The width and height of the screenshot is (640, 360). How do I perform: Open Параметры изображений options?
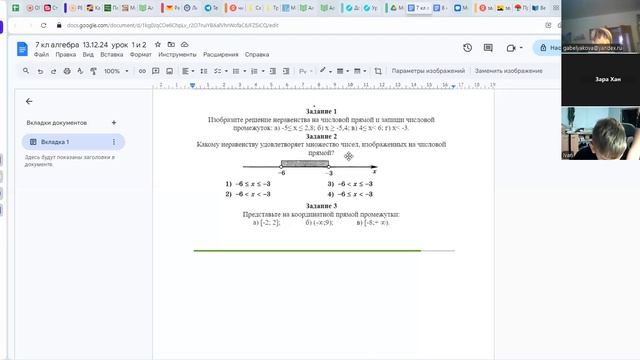coord(428,71)
